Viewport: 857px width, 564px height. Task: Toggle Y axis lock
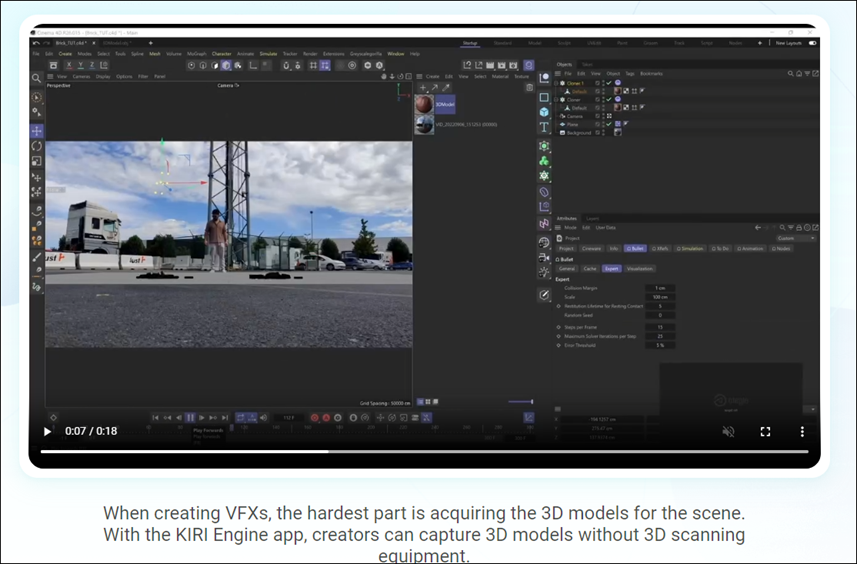pyautogui.click(x=80, y=65)
